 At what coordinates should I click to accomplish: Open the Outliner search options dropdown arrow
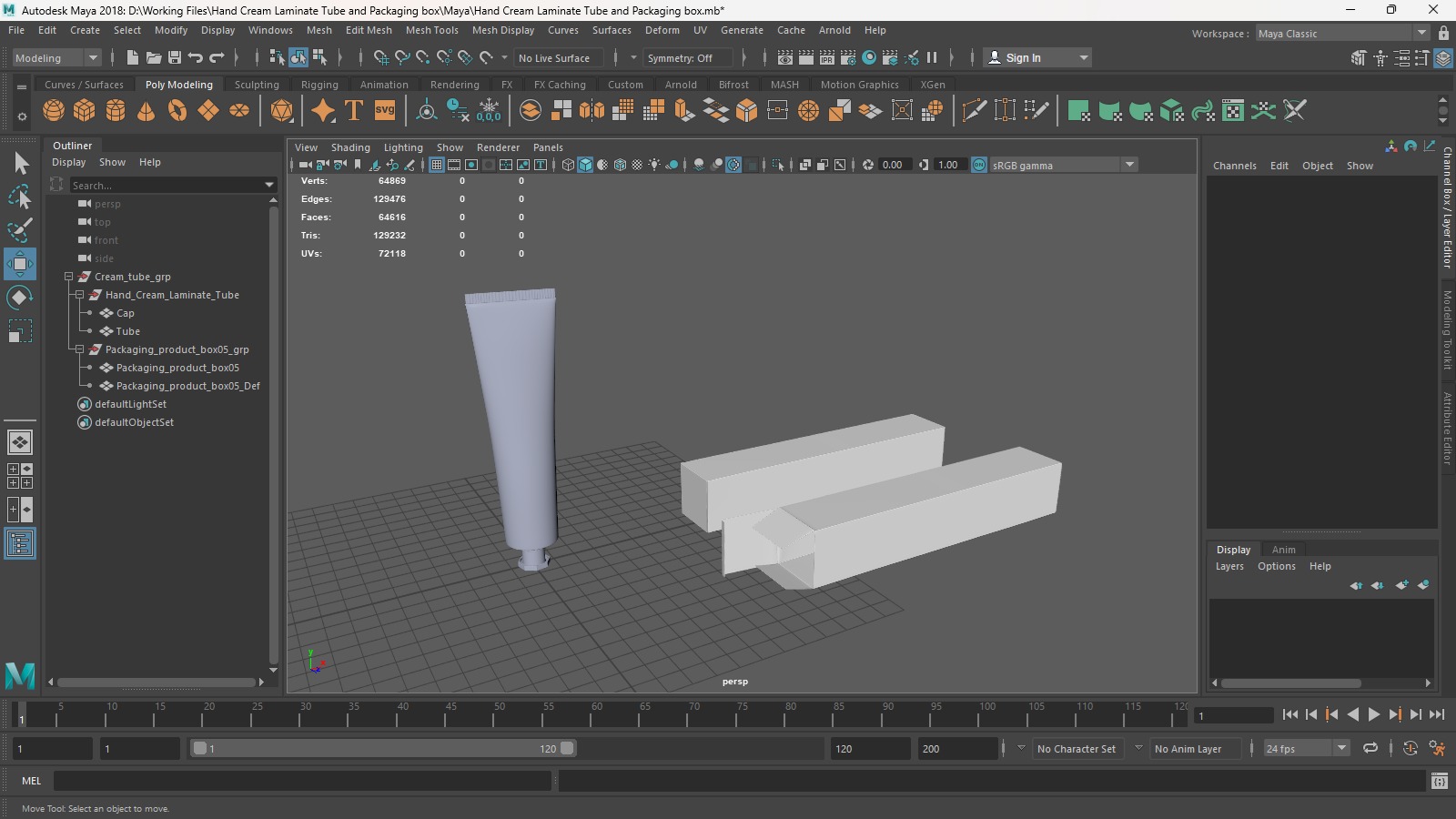tap(269, 185)
